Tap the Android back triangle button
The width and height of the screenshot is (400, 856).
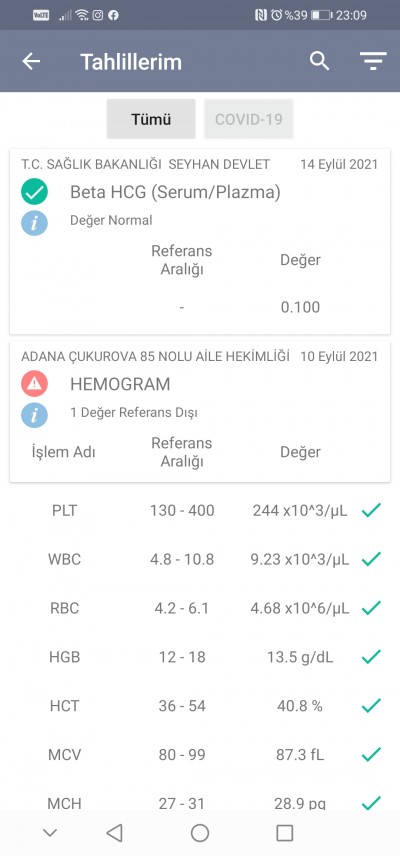coord(114,833)
